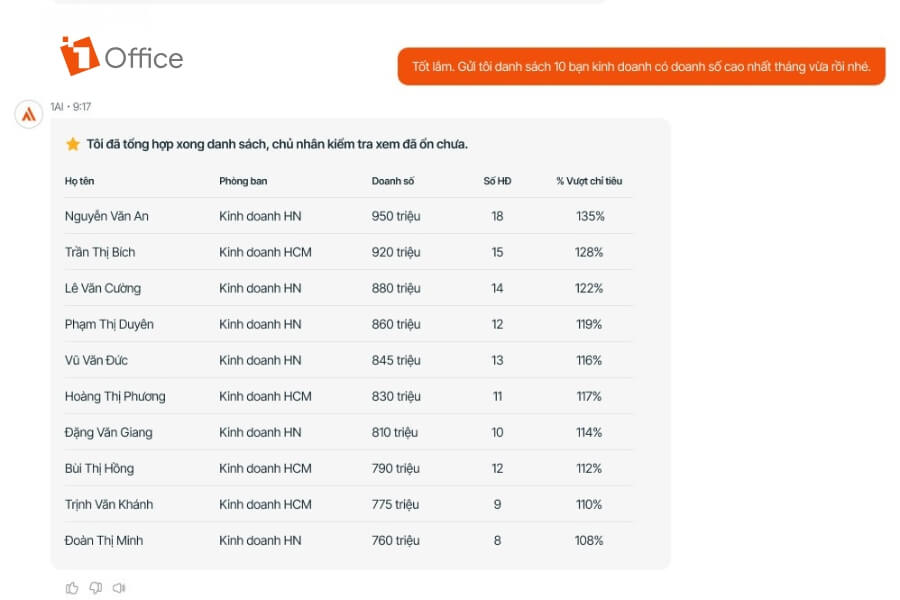Screen dimensions: 900x600
Task: Click the orange user message bubble
Action: pos(641,67)
